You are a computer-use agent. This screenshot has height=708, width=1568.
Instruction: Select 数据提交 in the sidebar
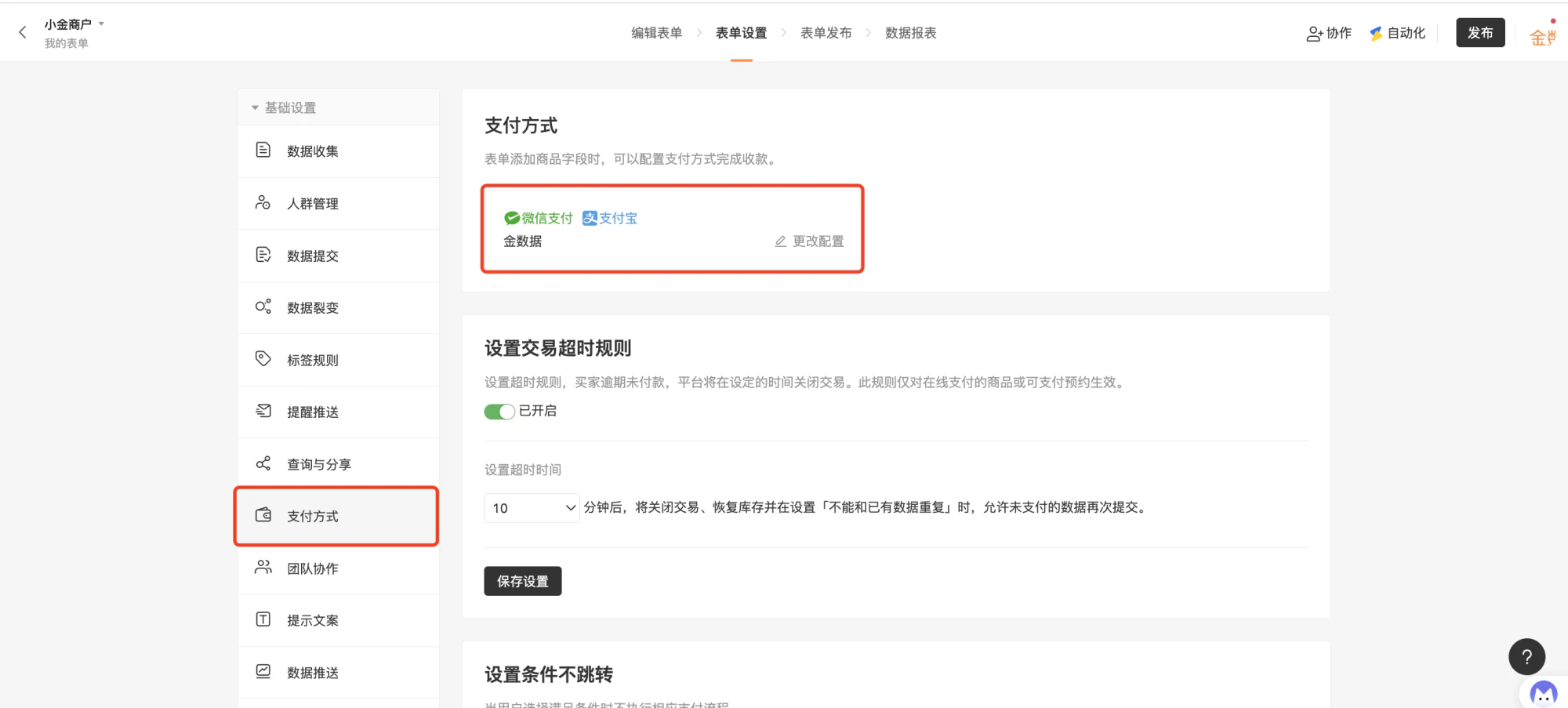[x=313, y=256]
